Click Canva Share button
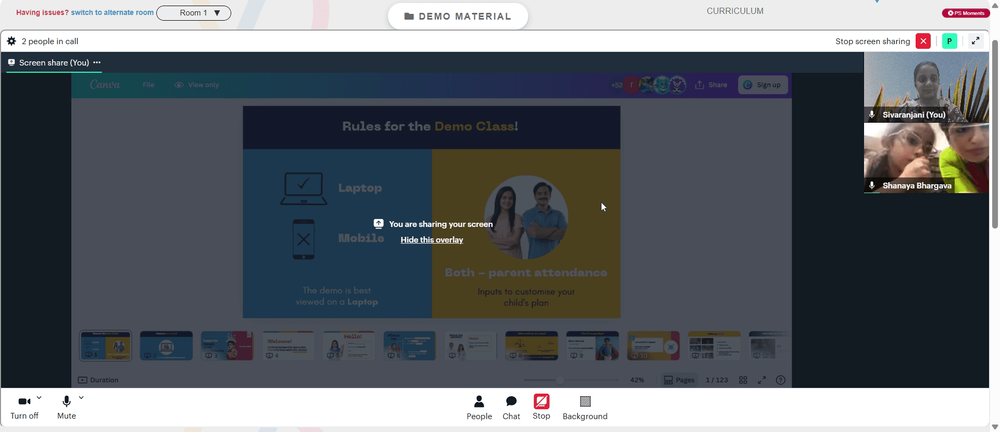Image resolution: width=1000 pixels, height=432 pixels. tap(711, 85)
